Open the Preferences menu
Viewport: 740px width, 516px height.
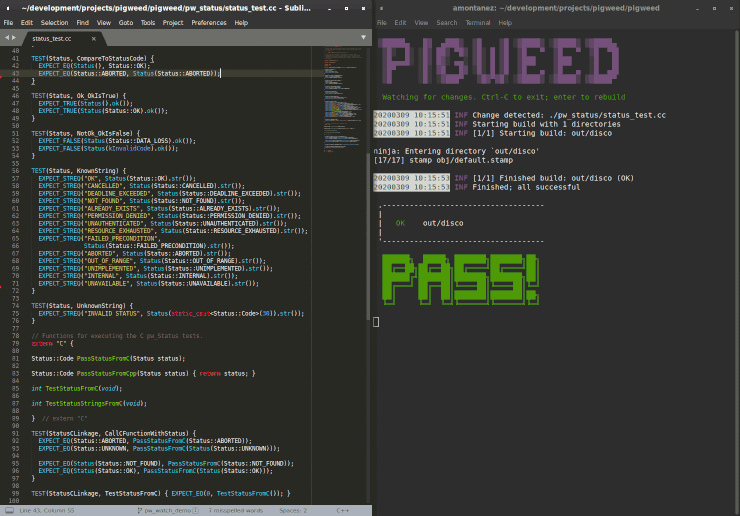(x=209, y=23)
